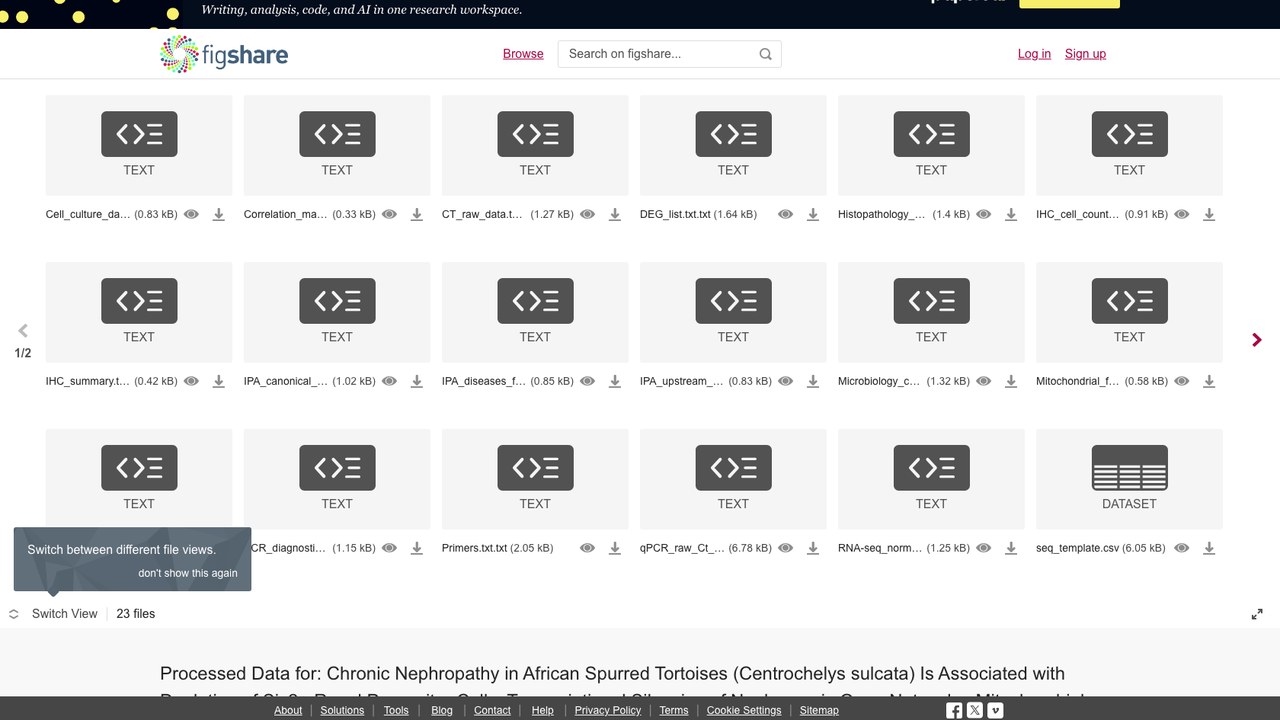Download RNA-seq_norm file
This screenshot has height=720, width=1280.
click(x=1010, y=548)
